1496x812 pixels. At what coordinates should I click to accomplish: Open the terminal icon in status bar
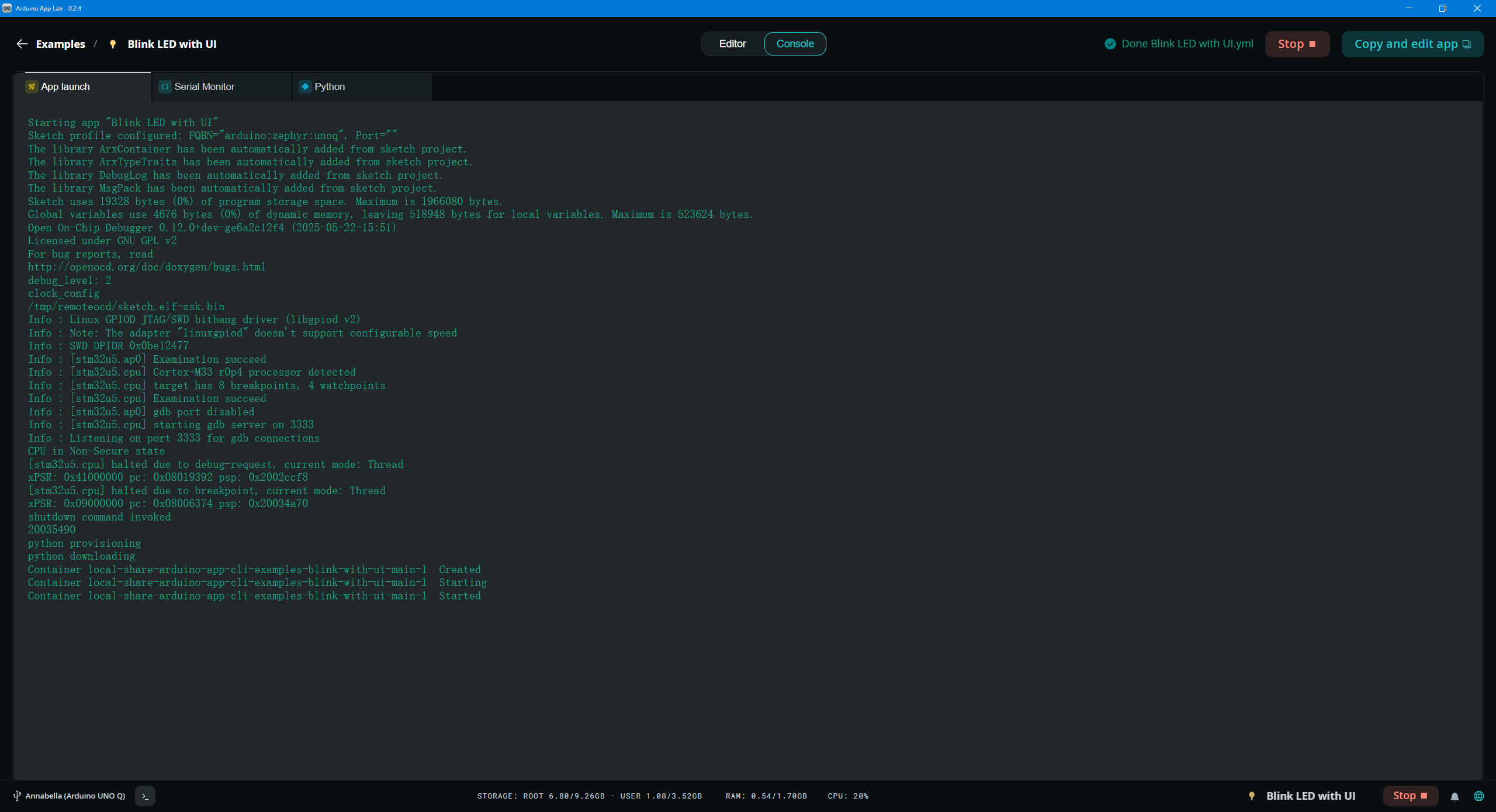pos(145,796)
